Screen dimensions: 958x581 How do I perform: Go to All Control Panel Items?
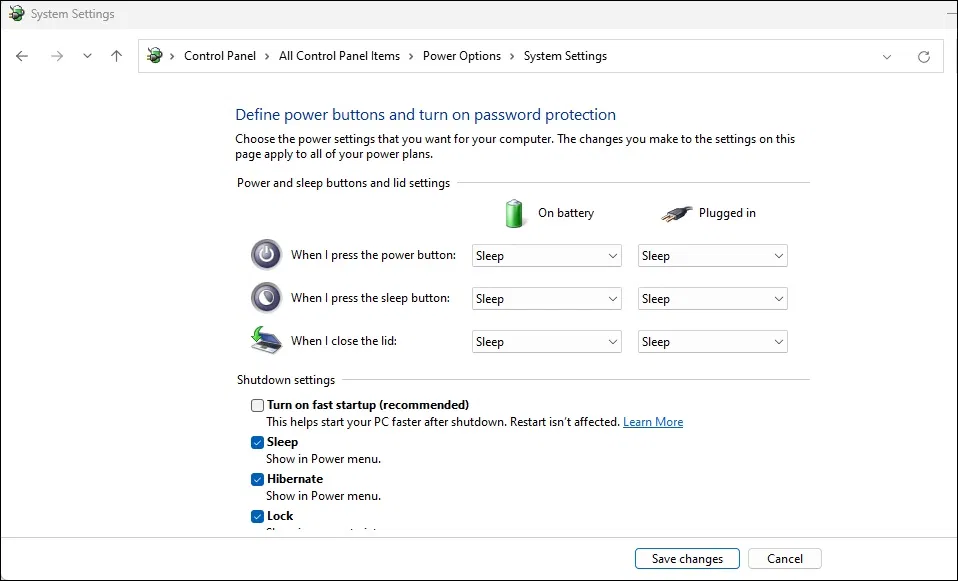(339, 56)
